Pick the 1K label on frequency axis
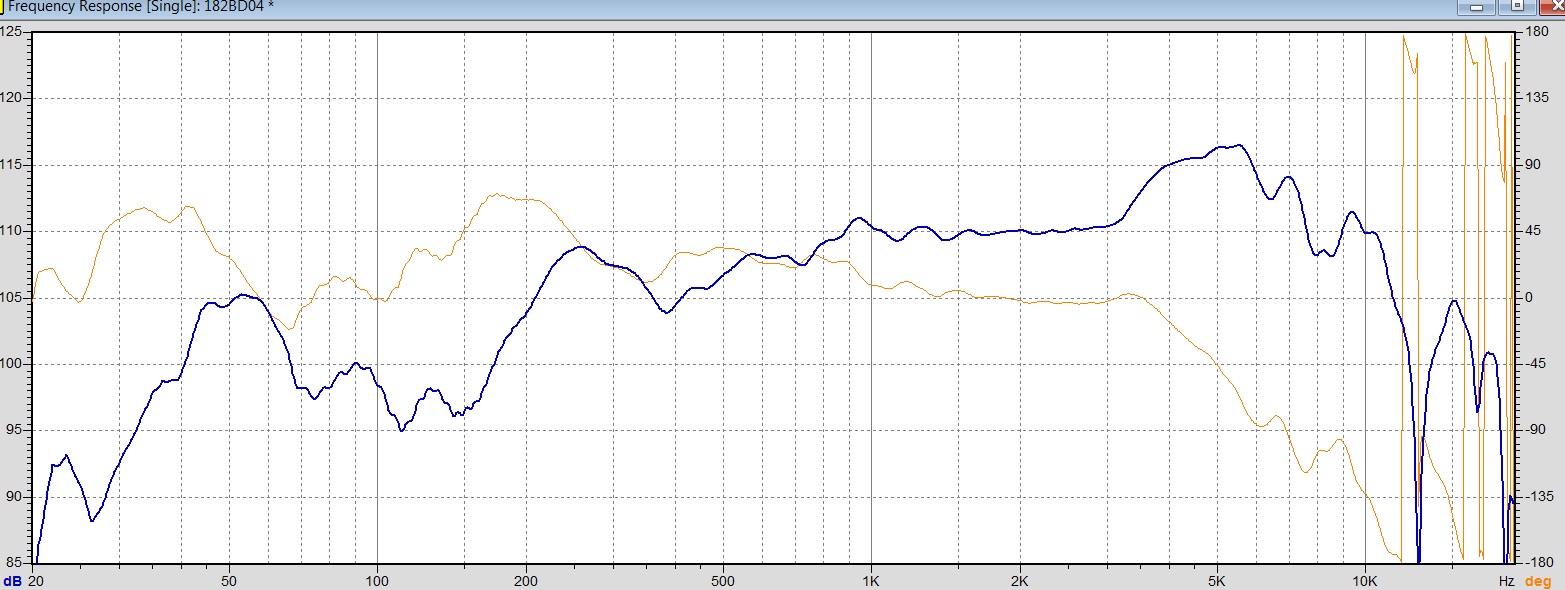Image resolution: width=1565 pixels, height=590 pixels. tap(871, 581)
